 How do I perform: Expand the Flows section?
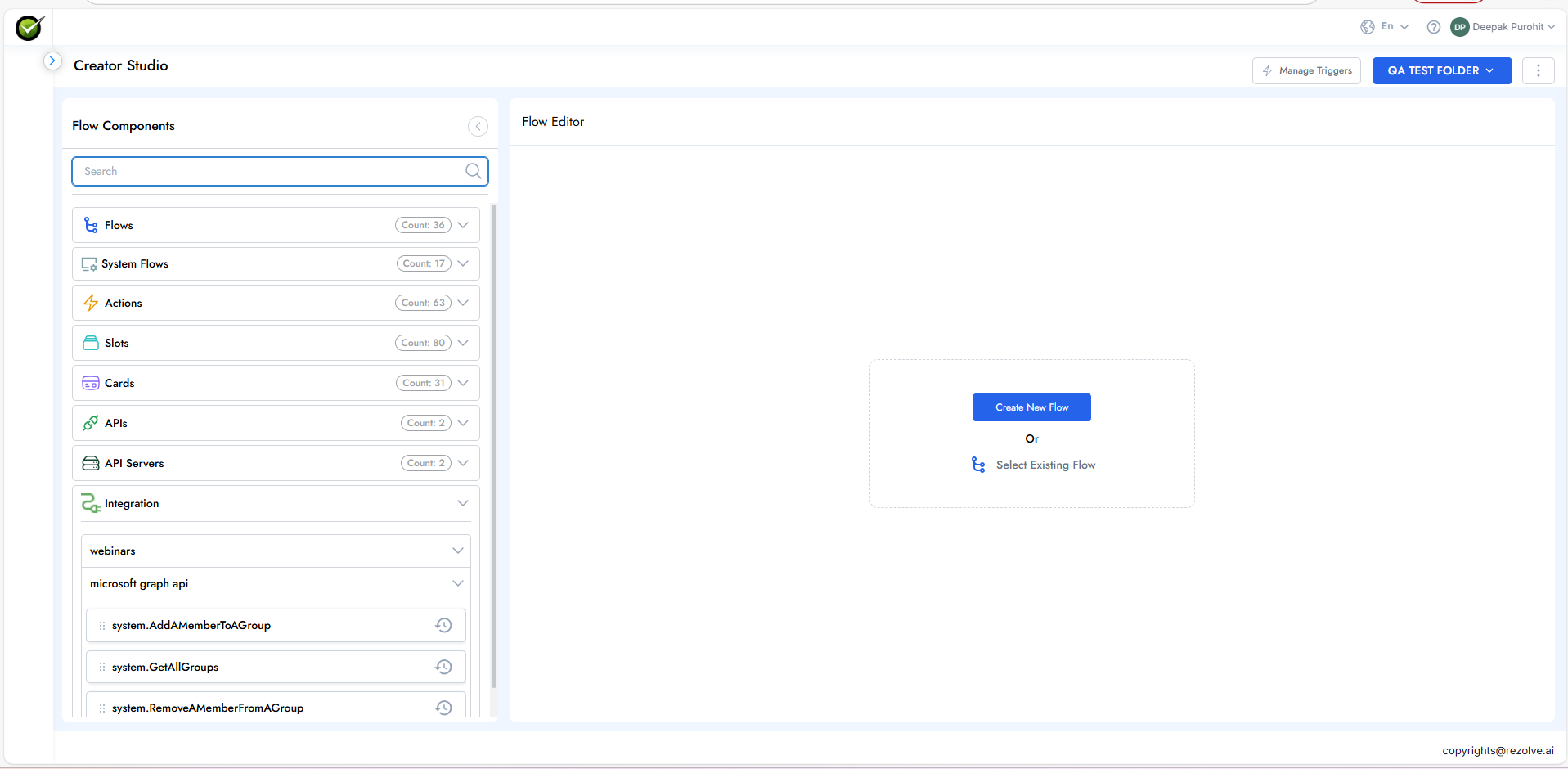coord(463,225)
